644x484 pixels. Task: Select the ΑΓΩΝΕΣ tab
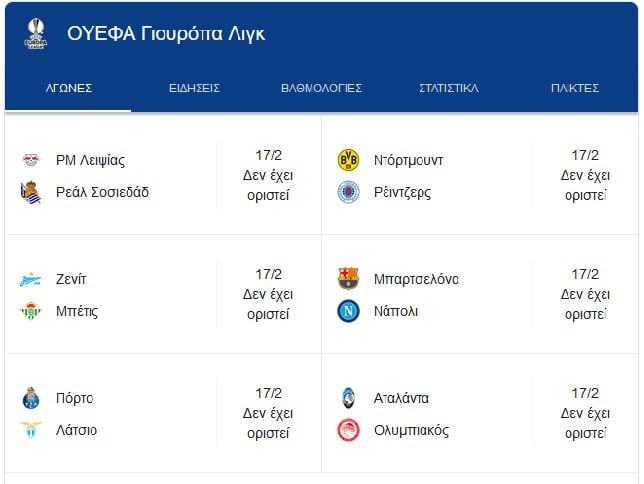69,88
